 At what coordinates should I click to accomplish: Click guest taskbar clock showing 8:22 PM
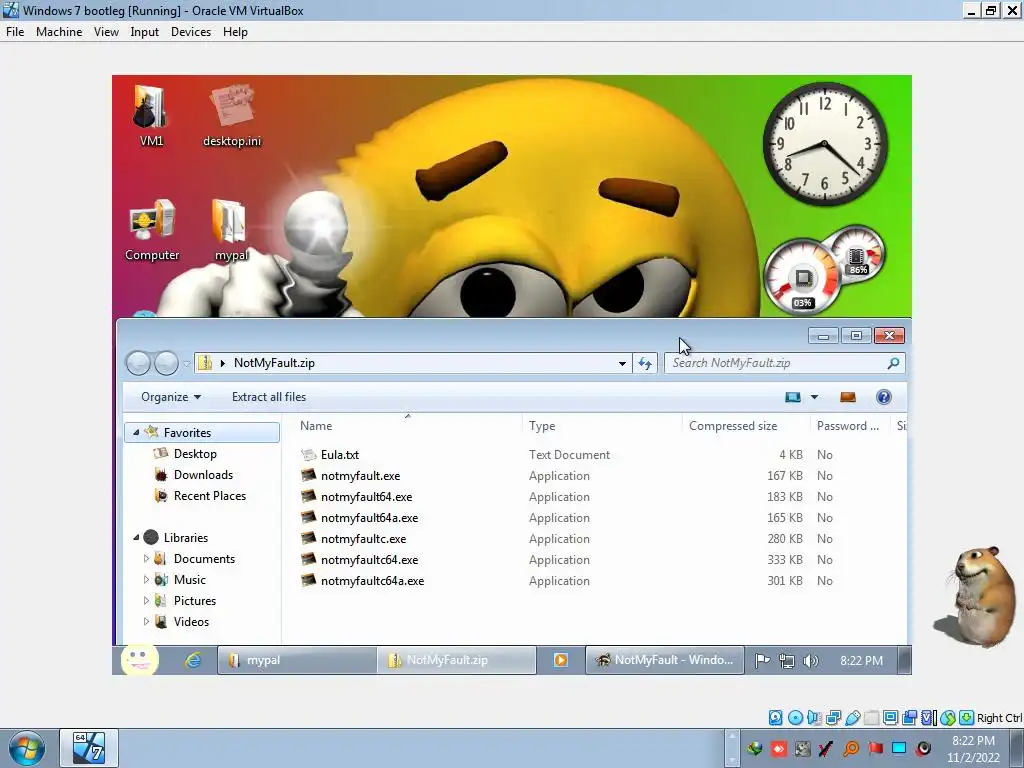pyautogui.click(x=861, y=661)
